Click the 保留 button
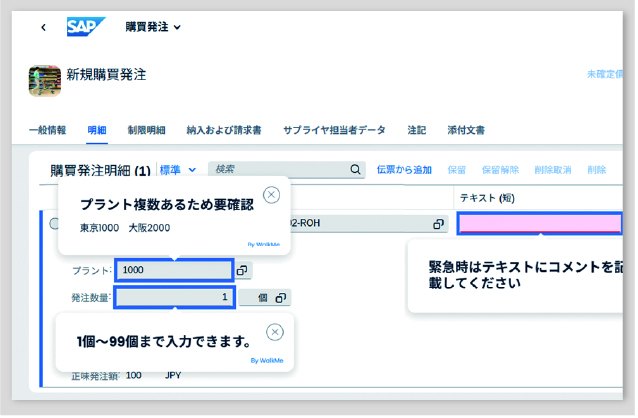Image resolution: width=638 pixels, height=418 pixels. pos(457,170)
